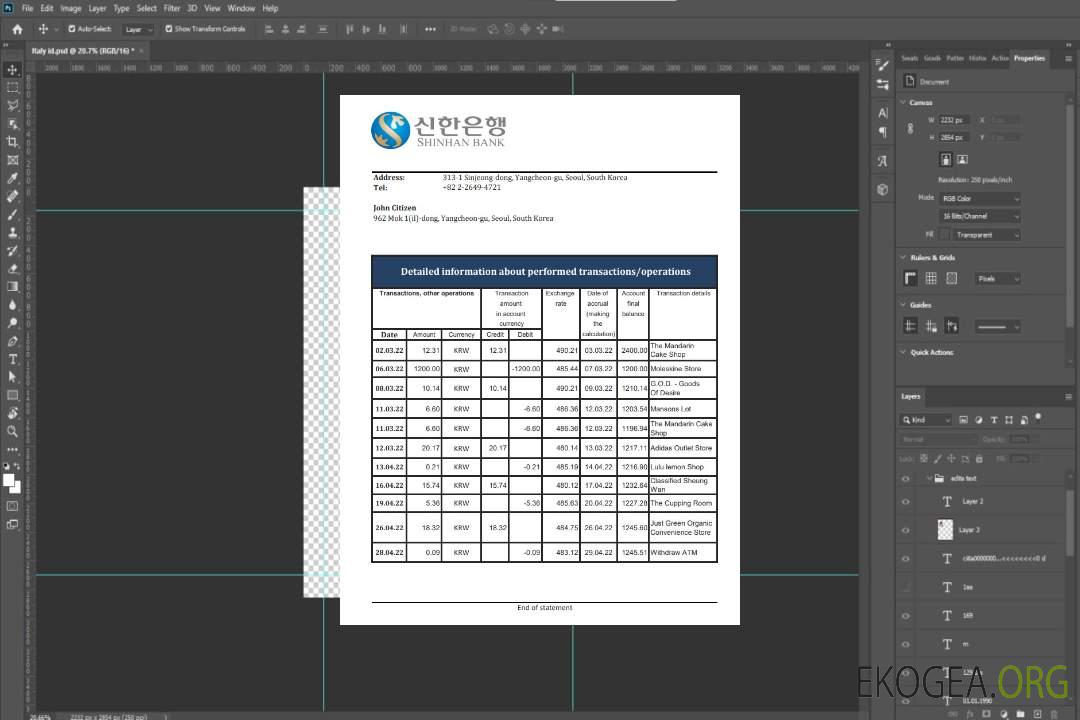
Task: Select the Eraser tool
Action: tap(12, 269)
